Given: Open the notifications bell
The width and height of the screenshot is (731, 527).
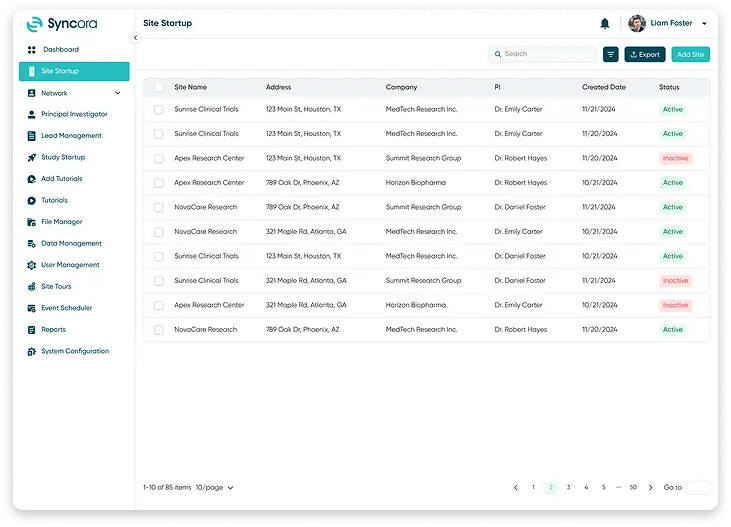Looking at the screenshot, I should click(605, 23).
